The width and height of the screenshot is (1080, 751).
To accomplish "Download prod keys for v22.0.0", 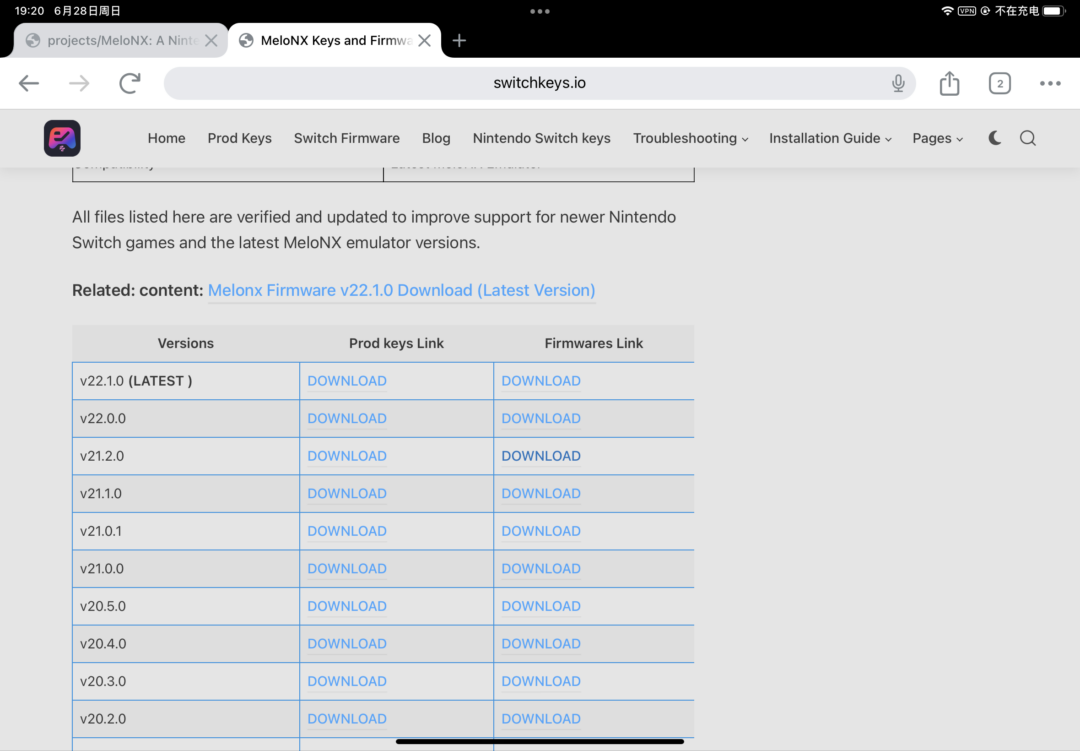I will click(x=346, y=418).
